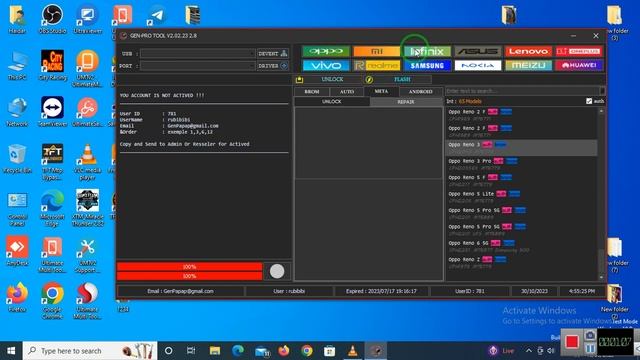640x360 pixels.
Task: Open City Racing desktop shortcut
Action: (x=52, y=64)
